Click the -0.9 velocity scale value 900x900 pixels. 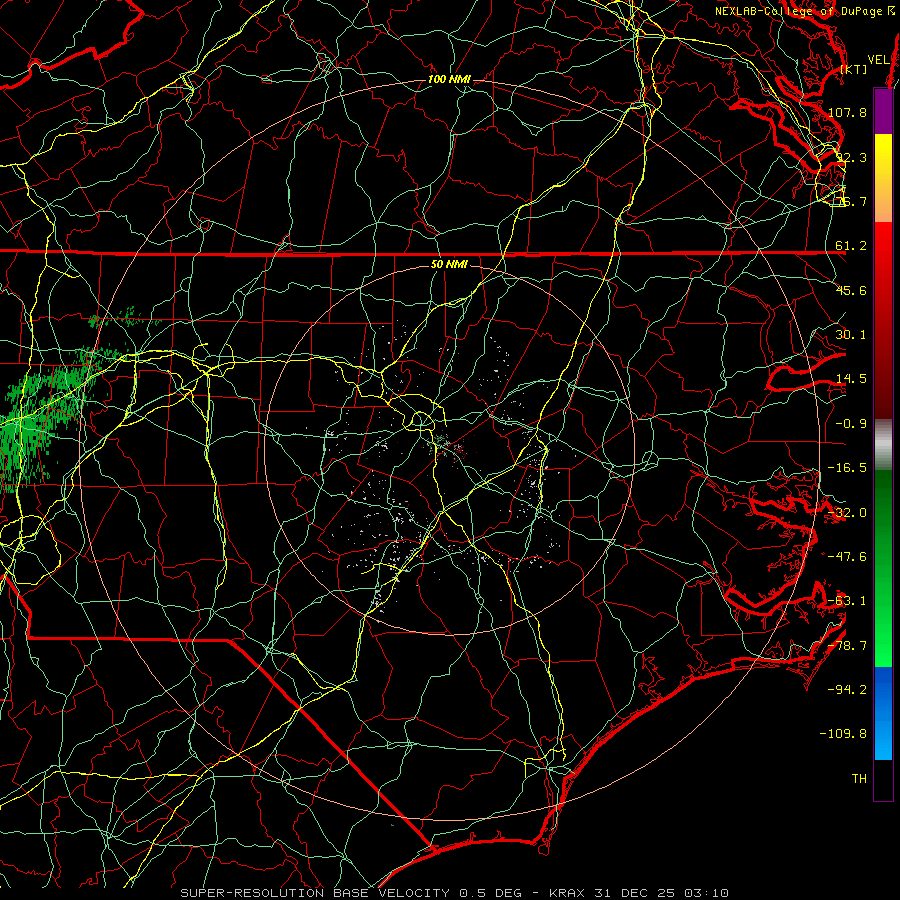pos(851,424)
